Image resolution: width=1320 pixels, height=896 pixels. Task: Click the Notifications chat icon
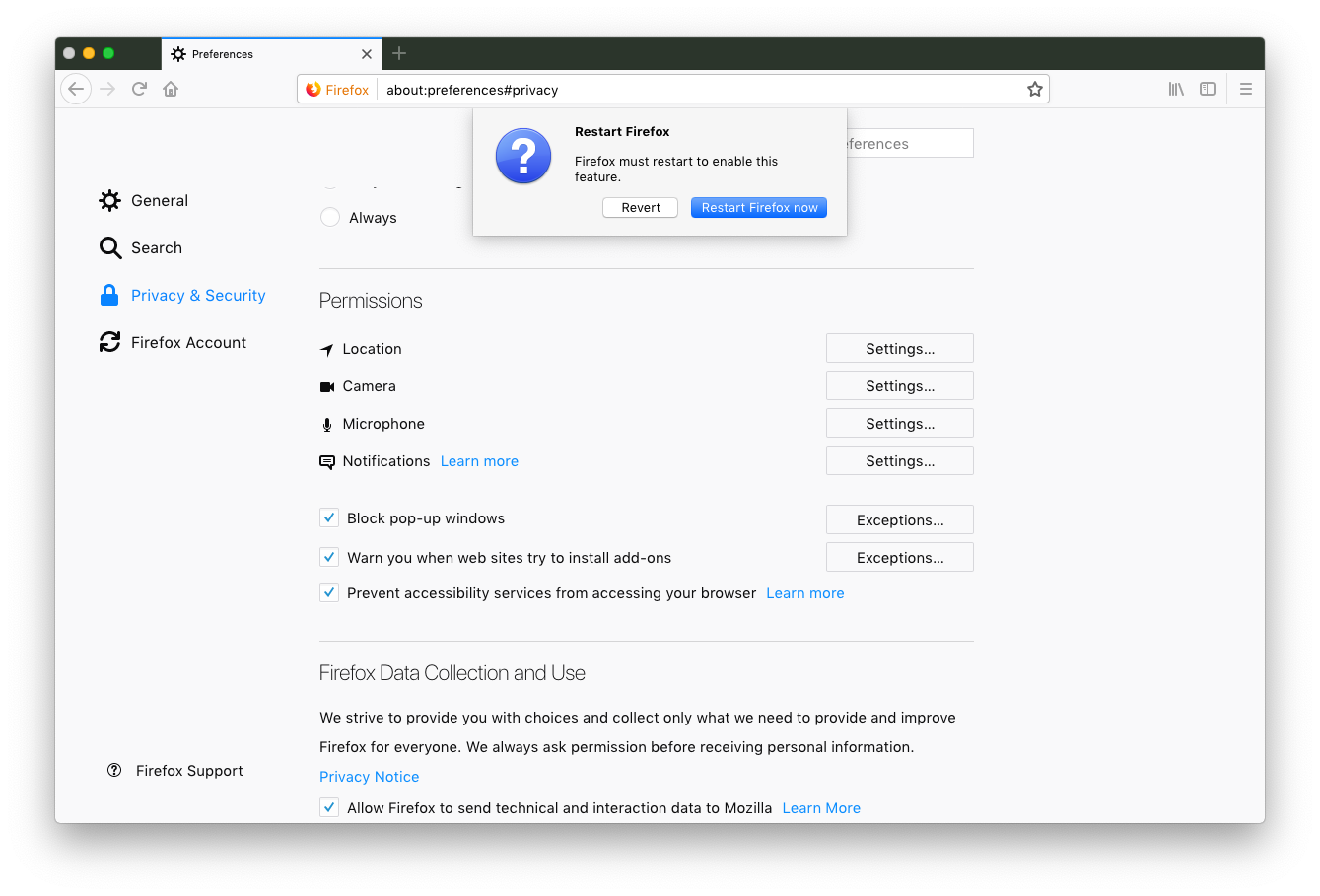click(x=327, y=461)
